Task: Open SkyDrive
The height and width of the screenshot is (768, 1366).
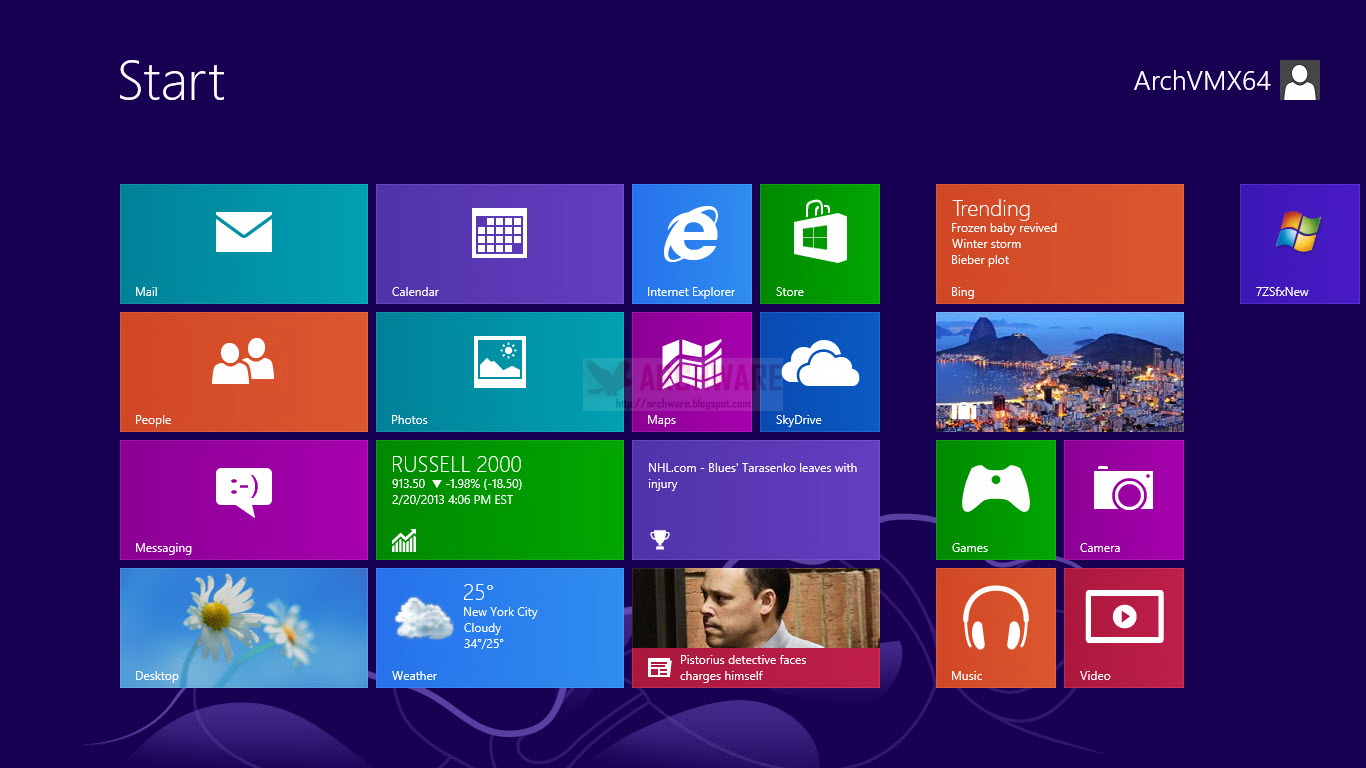Action: pos(819,371)
